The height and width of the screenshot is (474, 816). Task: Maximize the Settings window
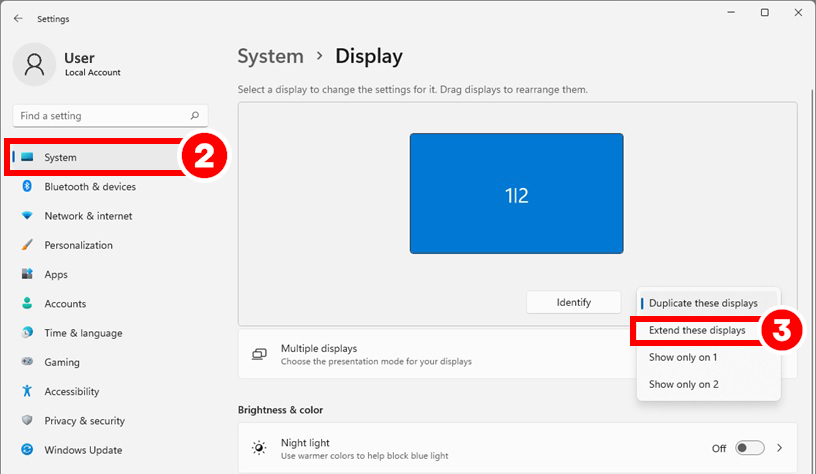pos(764,12)
